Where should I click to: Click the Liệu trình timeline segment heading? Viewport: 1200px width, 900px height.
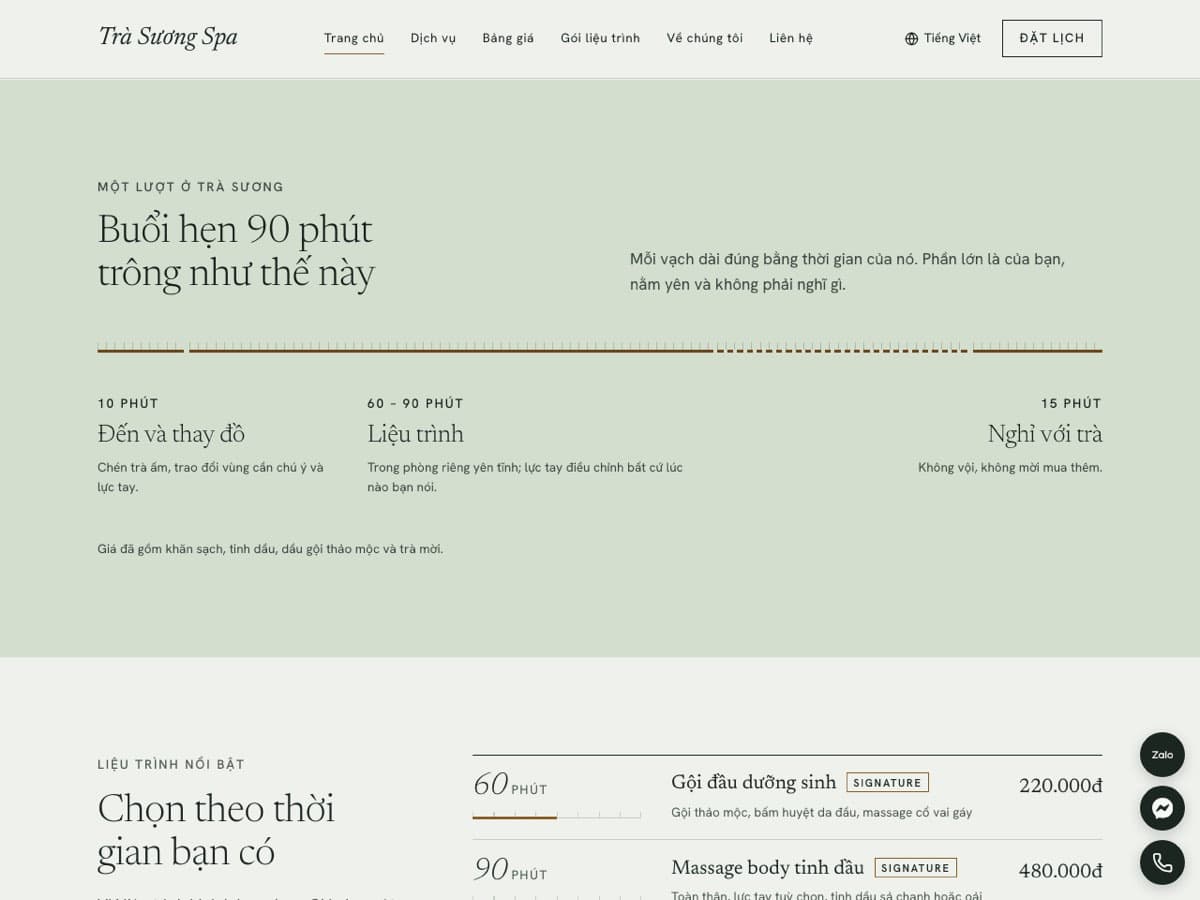(x=415, y=434)
